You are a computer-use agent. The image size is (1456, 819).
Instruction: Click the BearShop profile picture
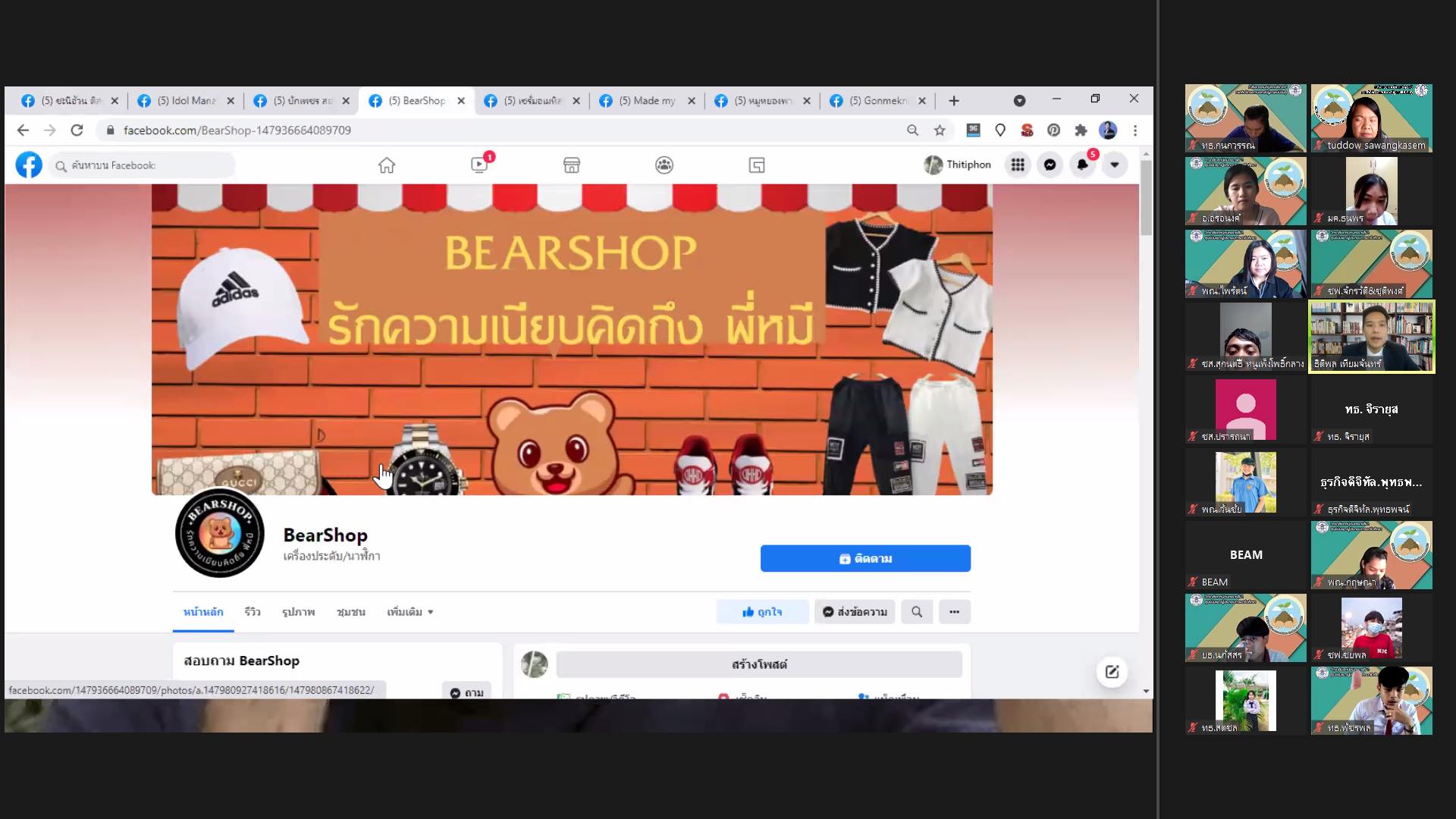[220, 533]
